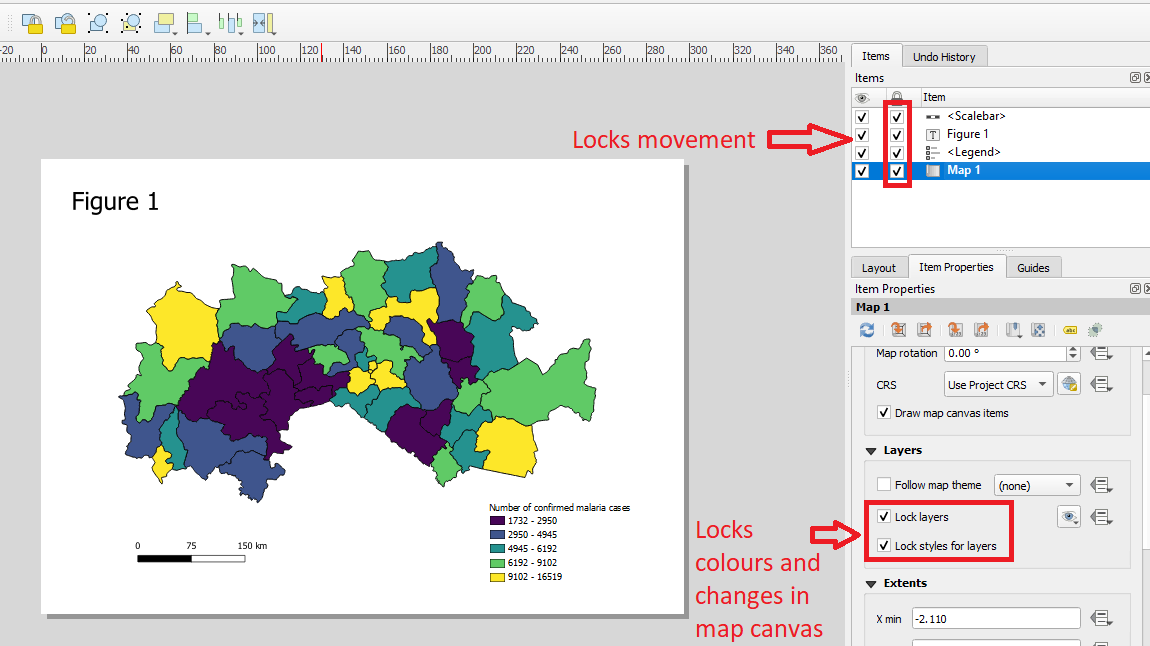View current map extent in main canvas

924,330
